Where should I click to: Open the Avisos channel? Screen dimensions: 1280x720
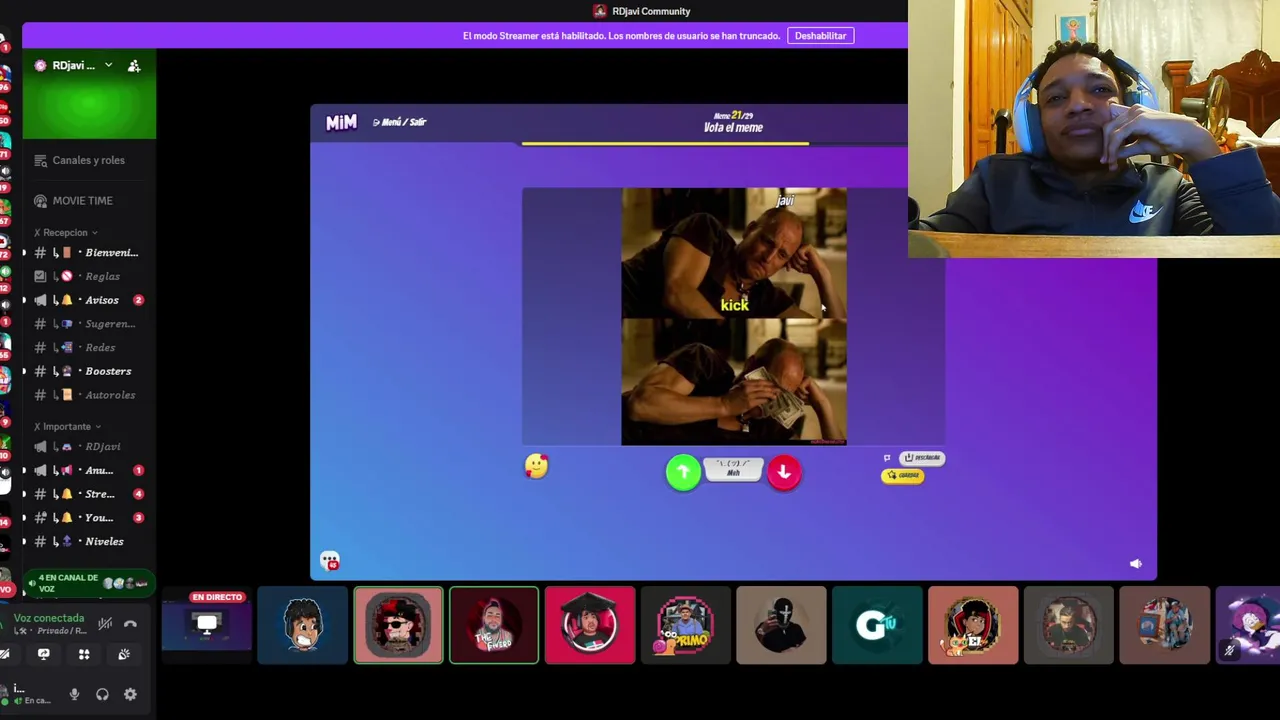pos(88,300)
